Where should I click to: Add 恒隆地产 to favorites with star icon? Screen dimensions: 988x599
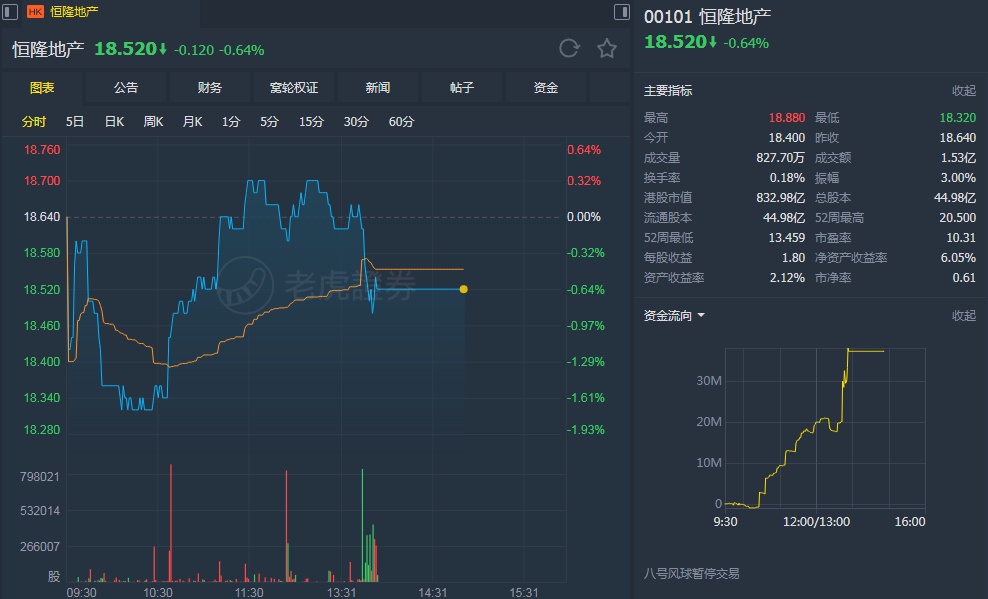pos(607,48)
